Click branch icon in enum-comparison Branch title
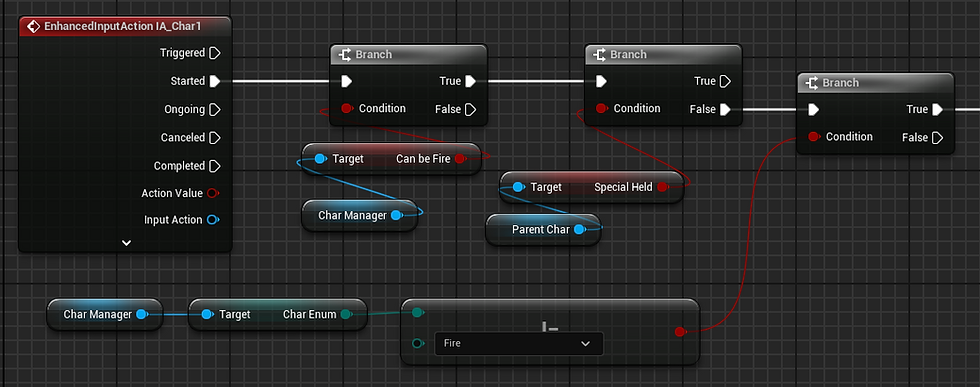The image size is (980, 387). click(x=812, y=83)
